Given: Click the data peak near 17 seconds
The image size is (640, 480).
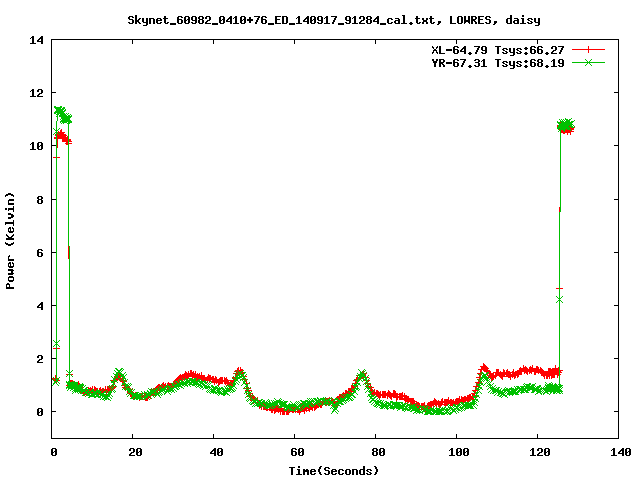Looking at the screenshot, I should 119,374.
